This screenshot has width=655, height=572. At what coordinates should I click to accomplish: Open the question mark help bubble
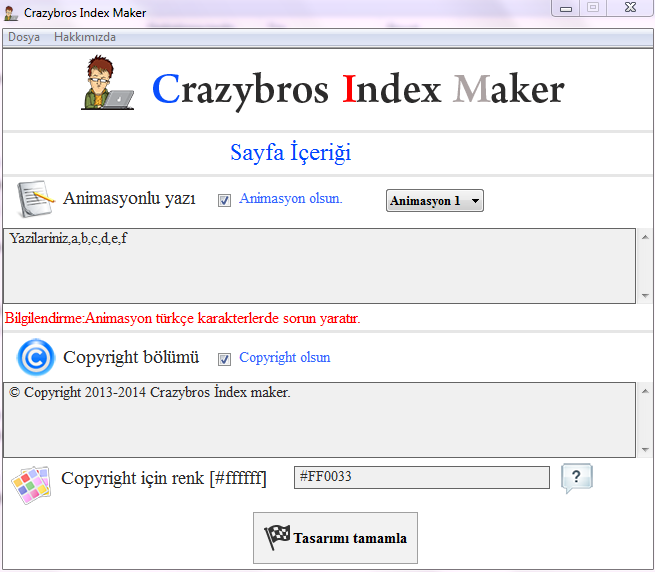pos(576,477)
